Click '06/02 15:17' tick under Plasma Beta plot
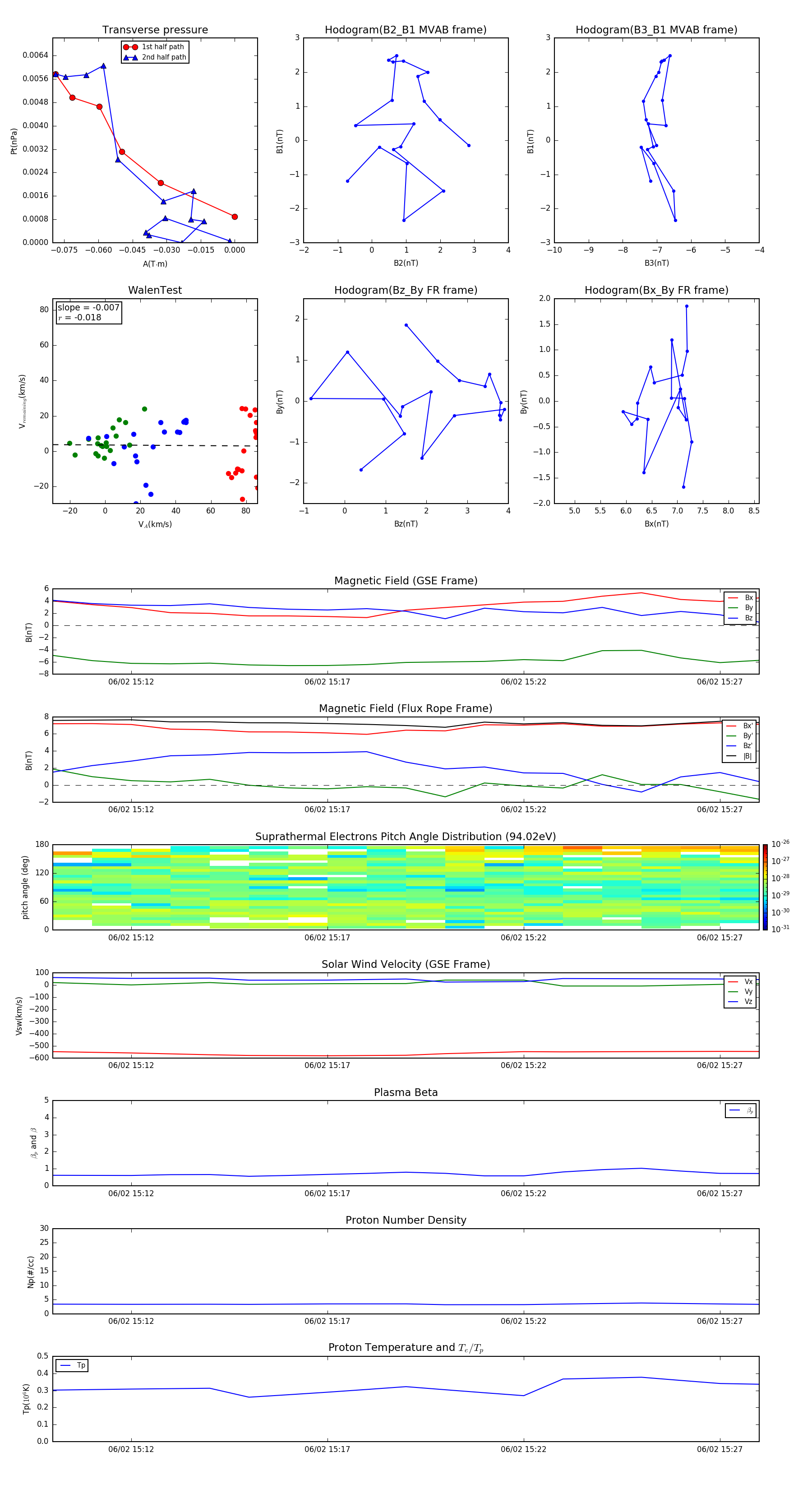812x1489 pixels. (327, 1193)
